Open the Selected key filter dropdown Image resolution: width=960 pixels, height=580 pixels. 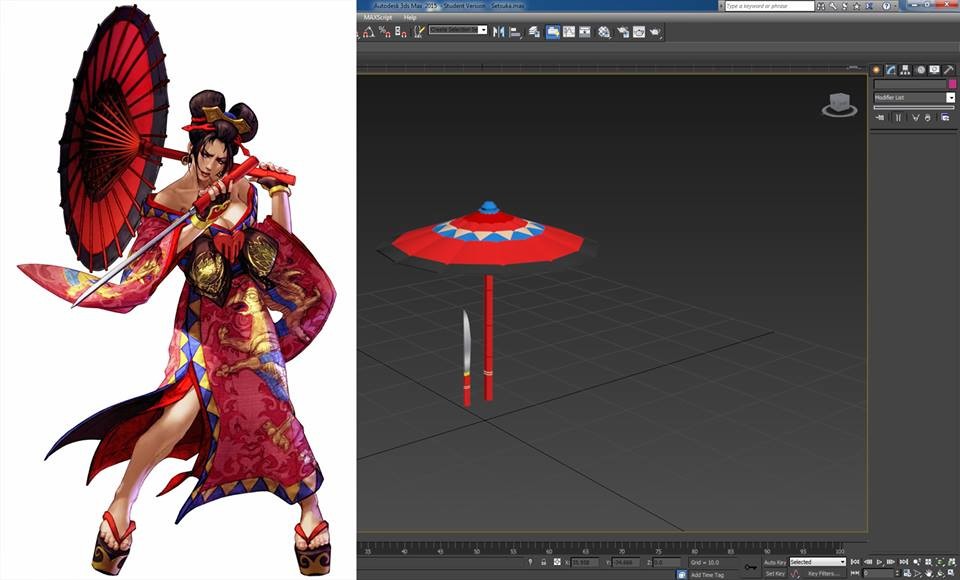coord(842,560)
